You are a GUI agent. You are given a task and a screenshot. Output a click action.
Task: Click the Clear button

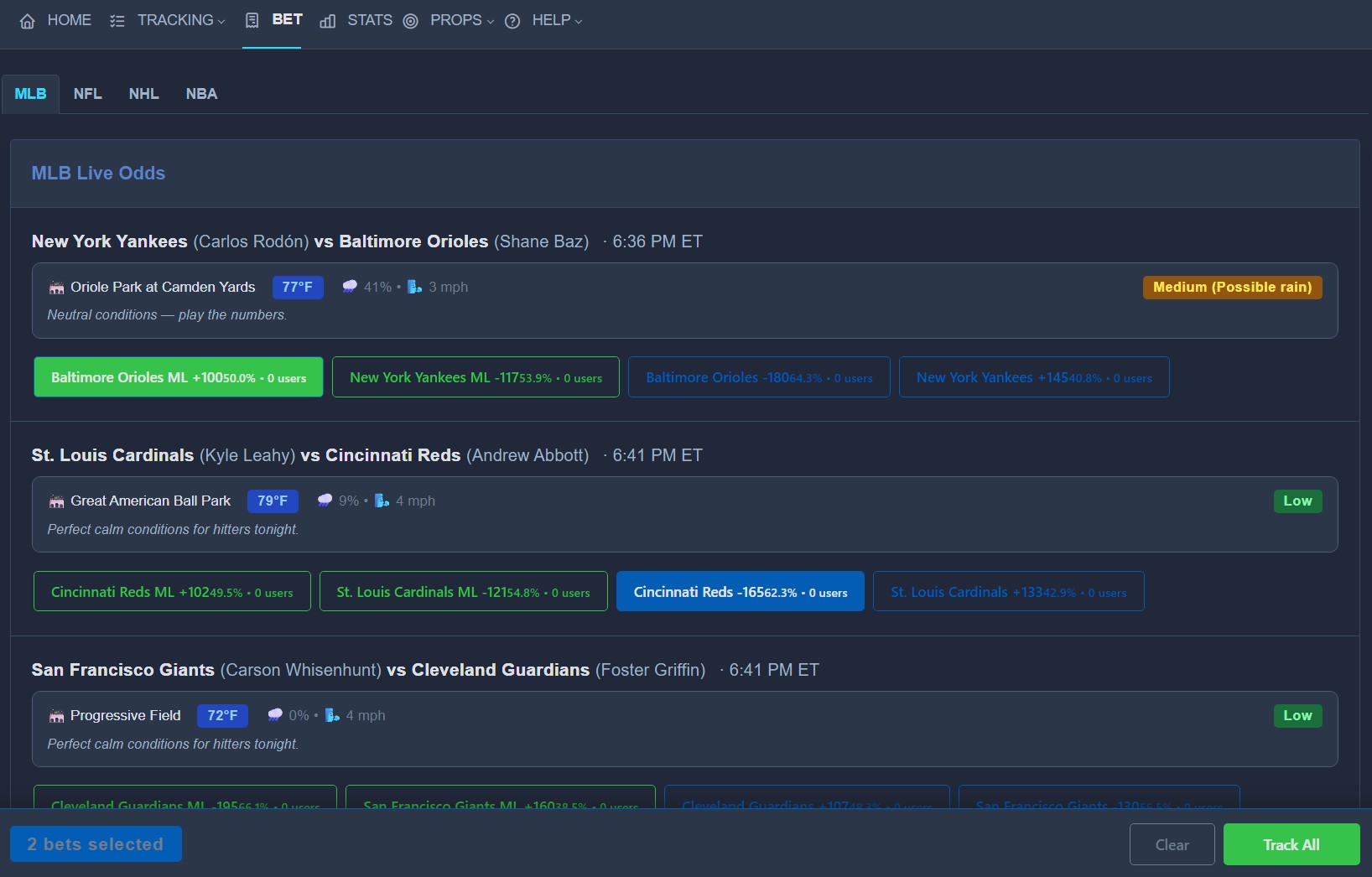point(1172,844)
